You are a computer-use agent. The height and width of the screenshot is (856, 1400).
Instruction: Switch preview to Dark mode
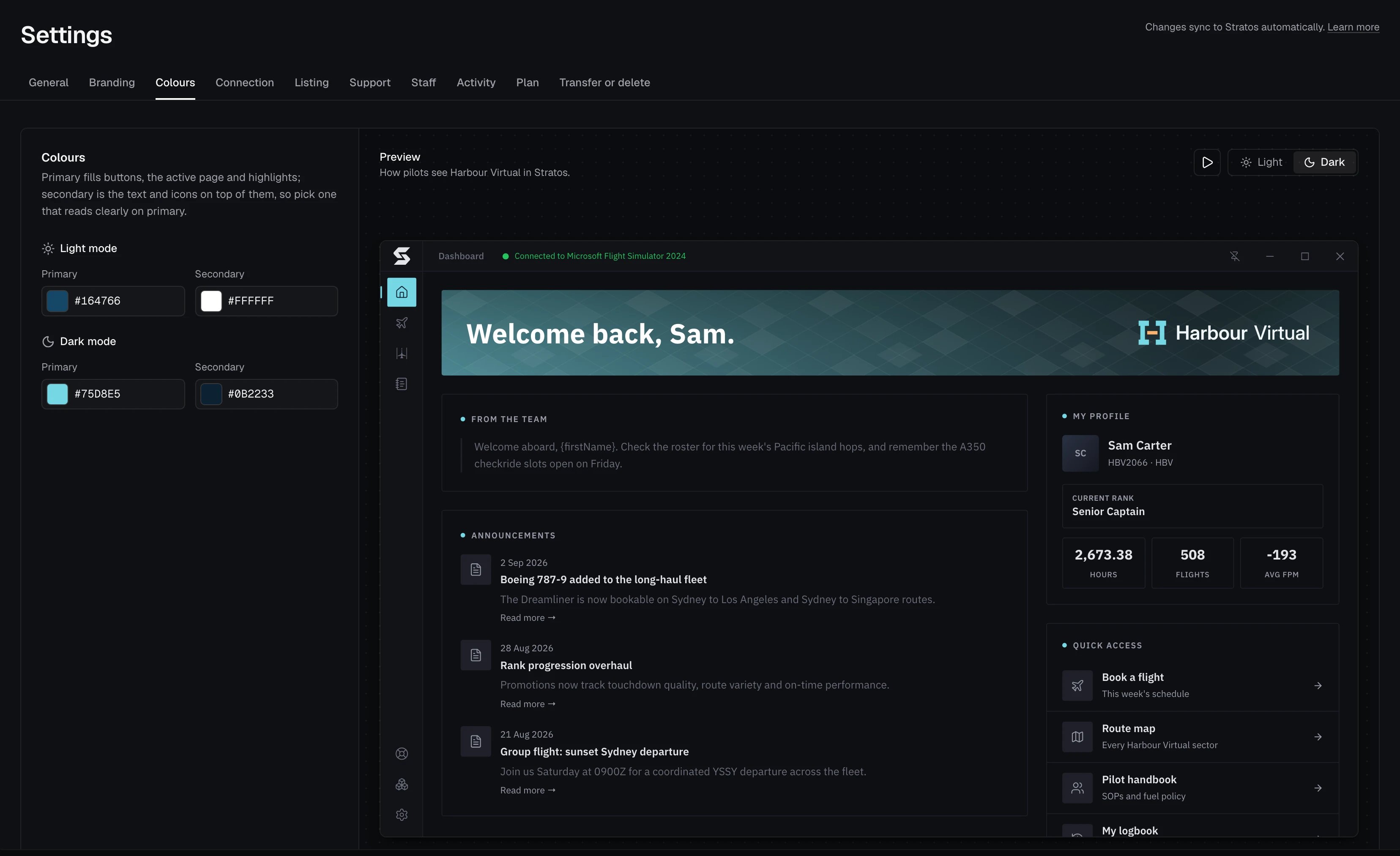point(1324,162)
